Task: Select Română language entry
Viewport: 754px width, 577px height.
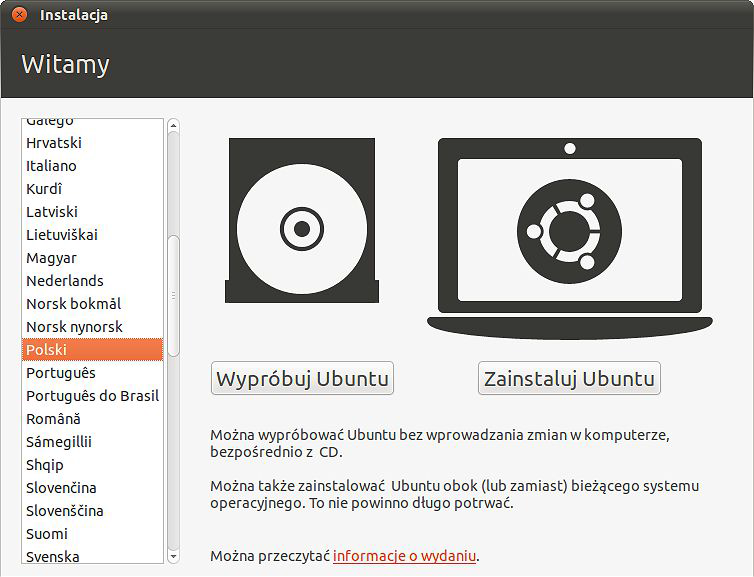Action: (92, 419)
